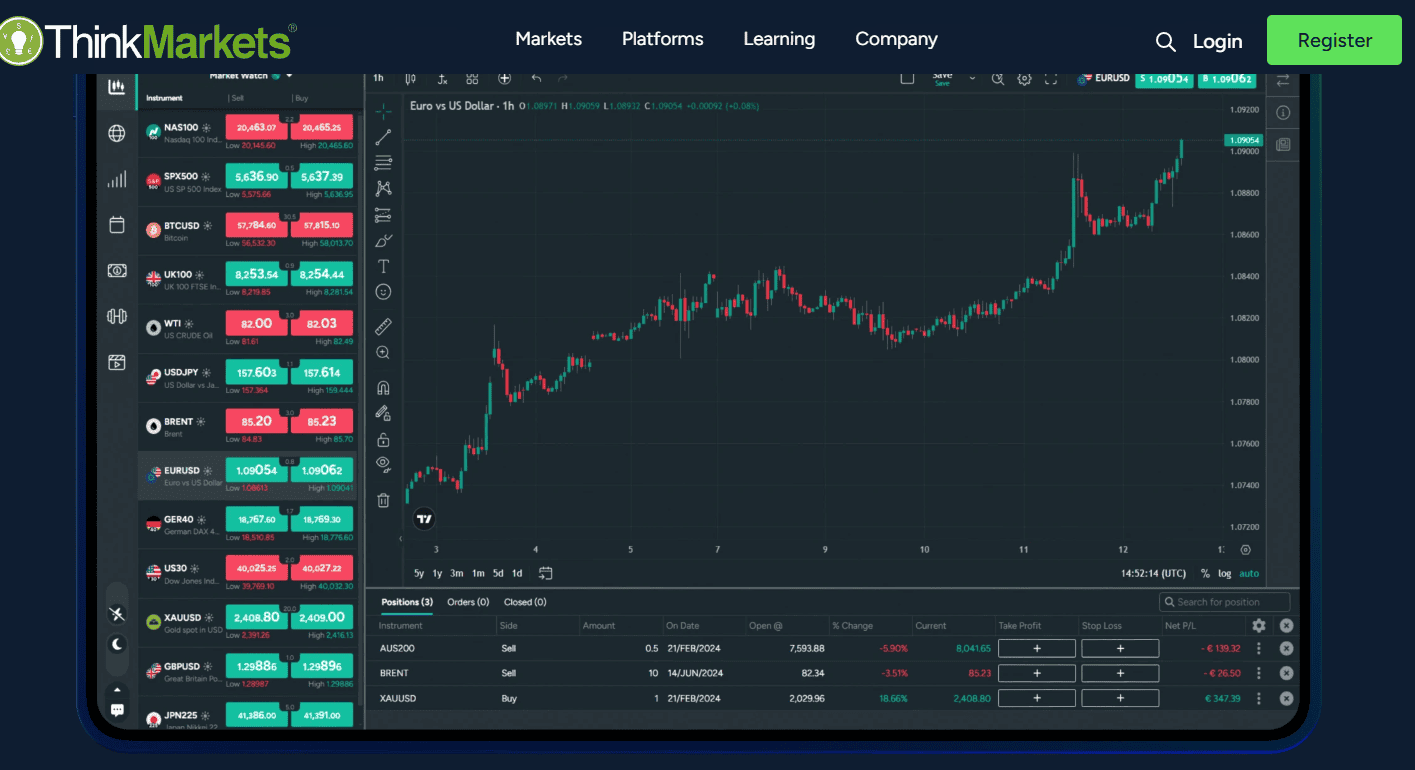Select the trend line drawing tool
The image size is (1415, 770).
[383, 137]
